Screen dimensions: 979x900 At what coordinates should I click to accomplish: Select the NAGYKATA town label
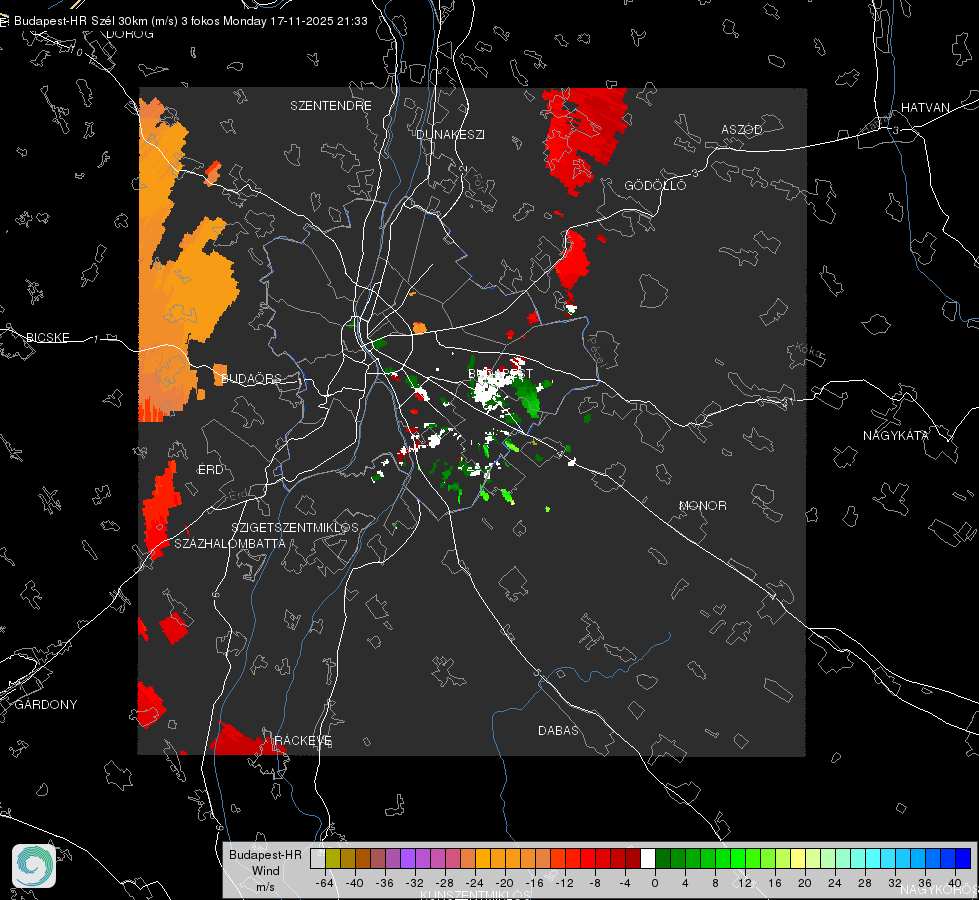point(896,435)
